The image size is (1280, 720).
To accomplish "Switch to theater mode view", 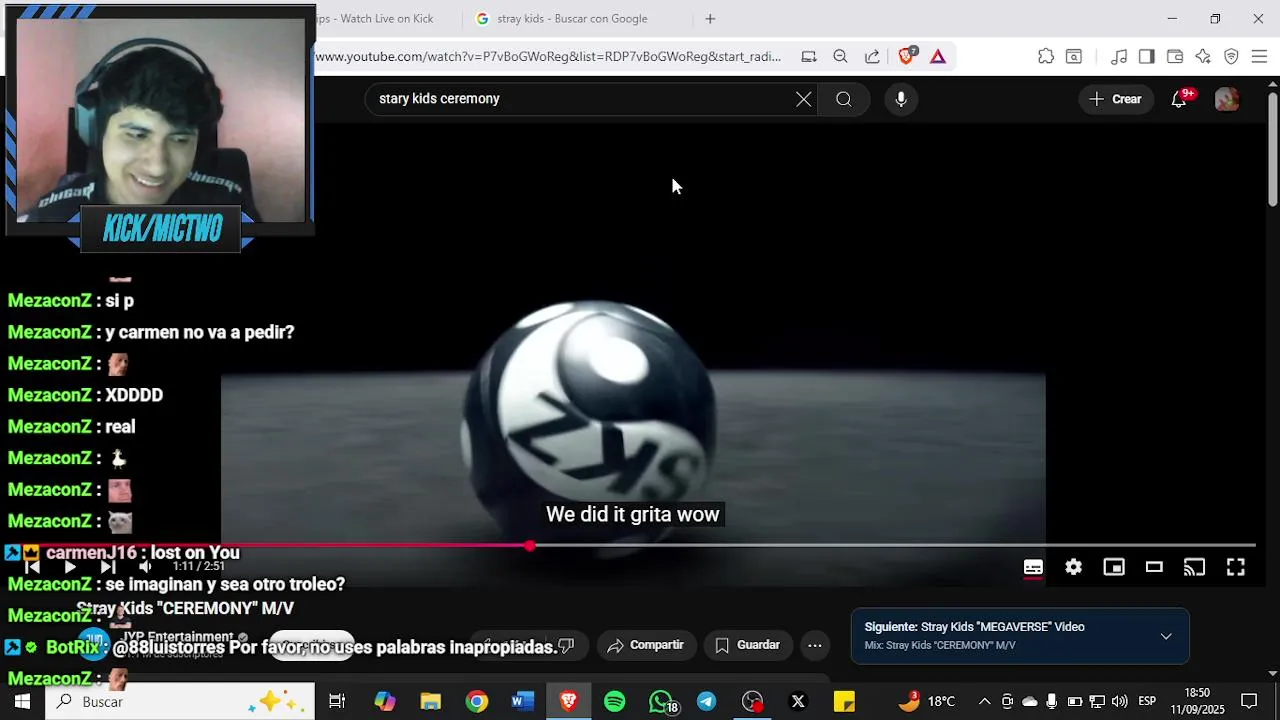I will pos(1154,567).
